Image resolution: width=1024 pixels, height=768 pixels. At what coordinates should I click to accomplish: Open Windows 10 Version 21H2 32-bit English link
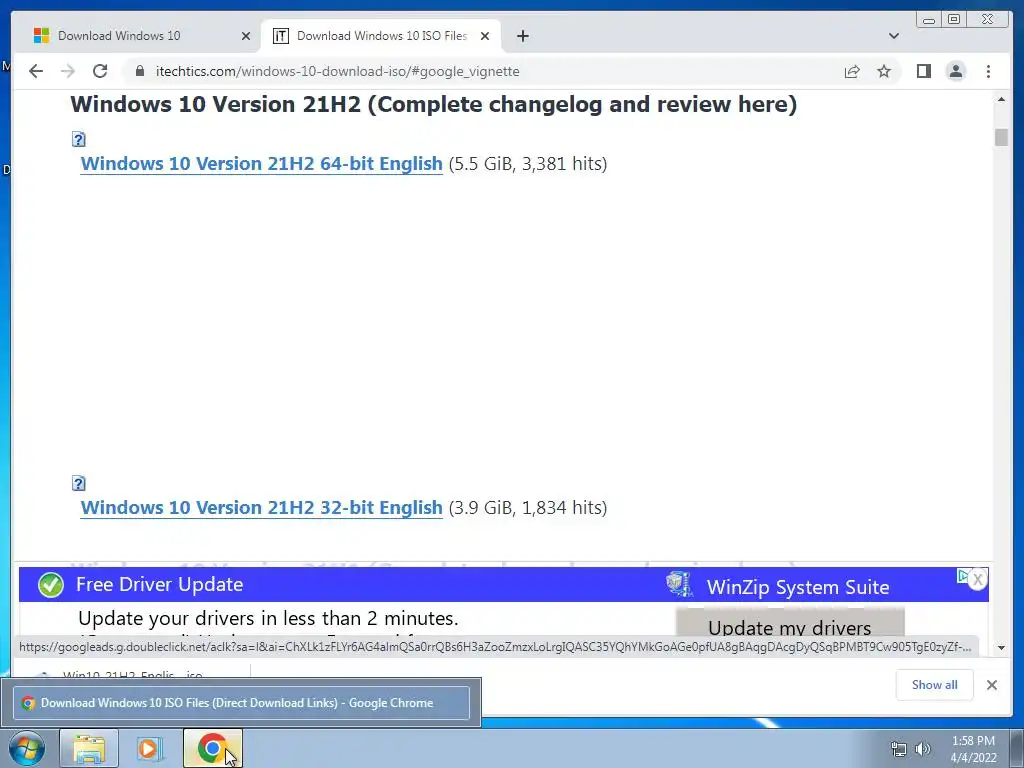coord(261,507)
